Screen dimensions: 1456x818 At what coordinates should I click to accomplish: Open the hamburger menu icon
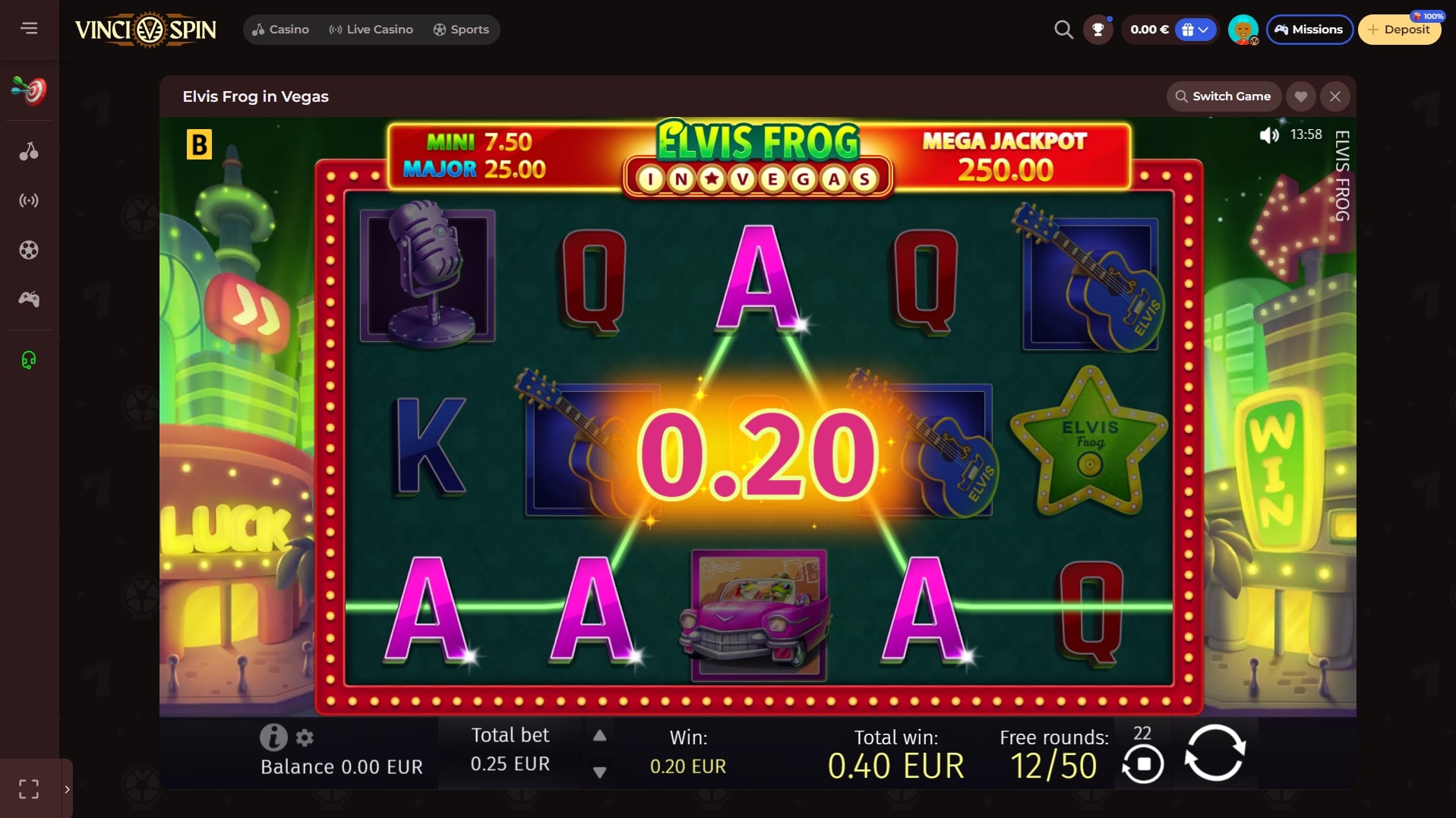click(x=29, y=29)
